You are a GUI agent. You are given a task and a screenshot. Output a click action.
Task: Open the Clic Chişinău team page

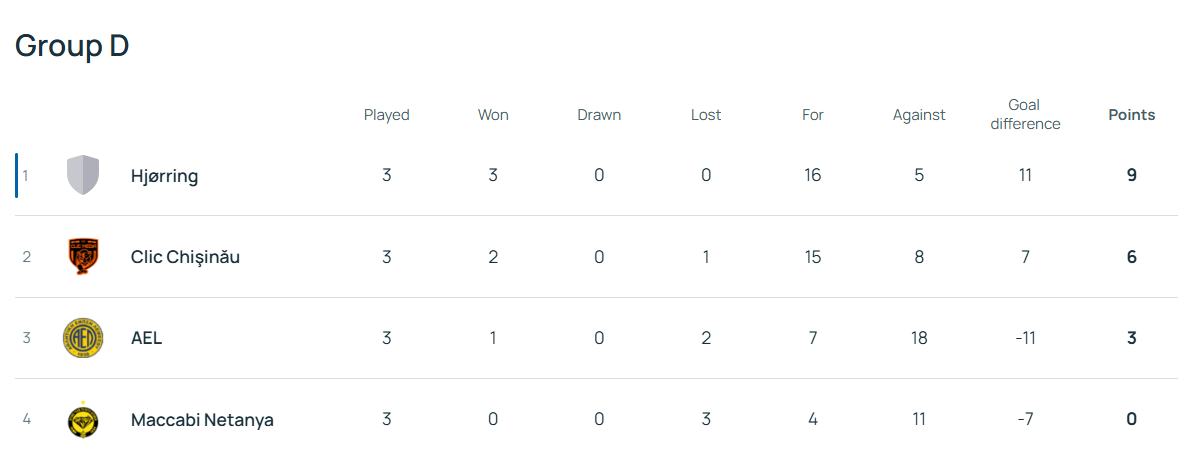[185, 257]
